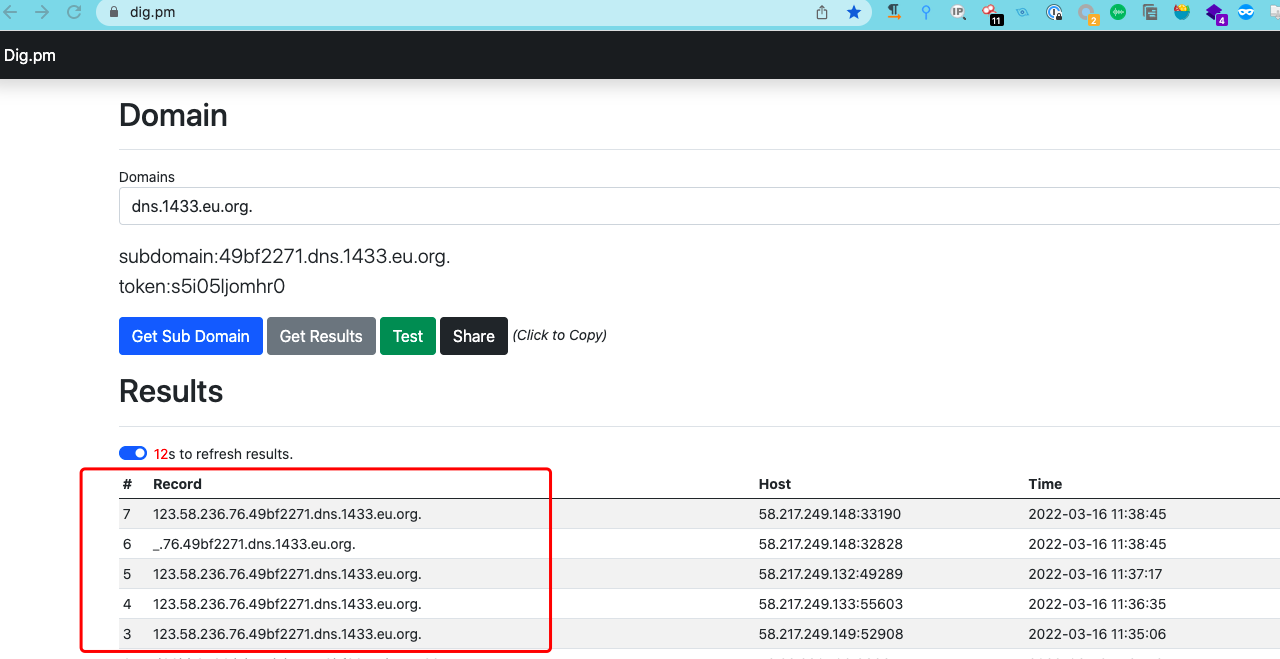This screenshot has height=659, width=1280.
Task: Click host 58.217.249.148:33190 in row 7
Action: [829, 514]
